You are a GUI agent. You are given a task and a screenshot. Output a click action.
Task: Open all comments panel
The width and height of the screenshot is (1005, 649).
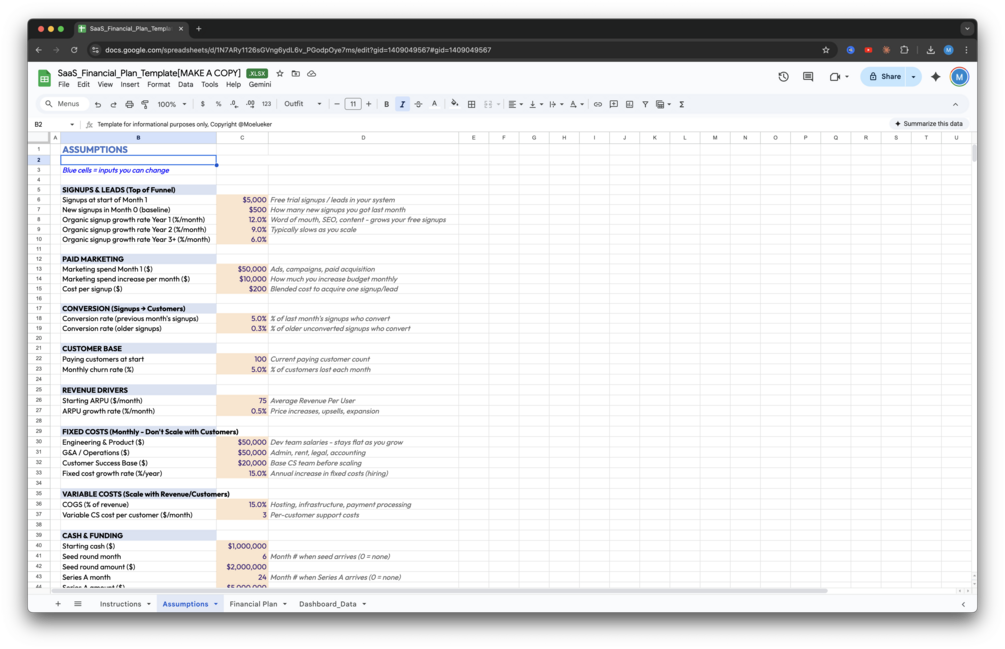[808, 77]
